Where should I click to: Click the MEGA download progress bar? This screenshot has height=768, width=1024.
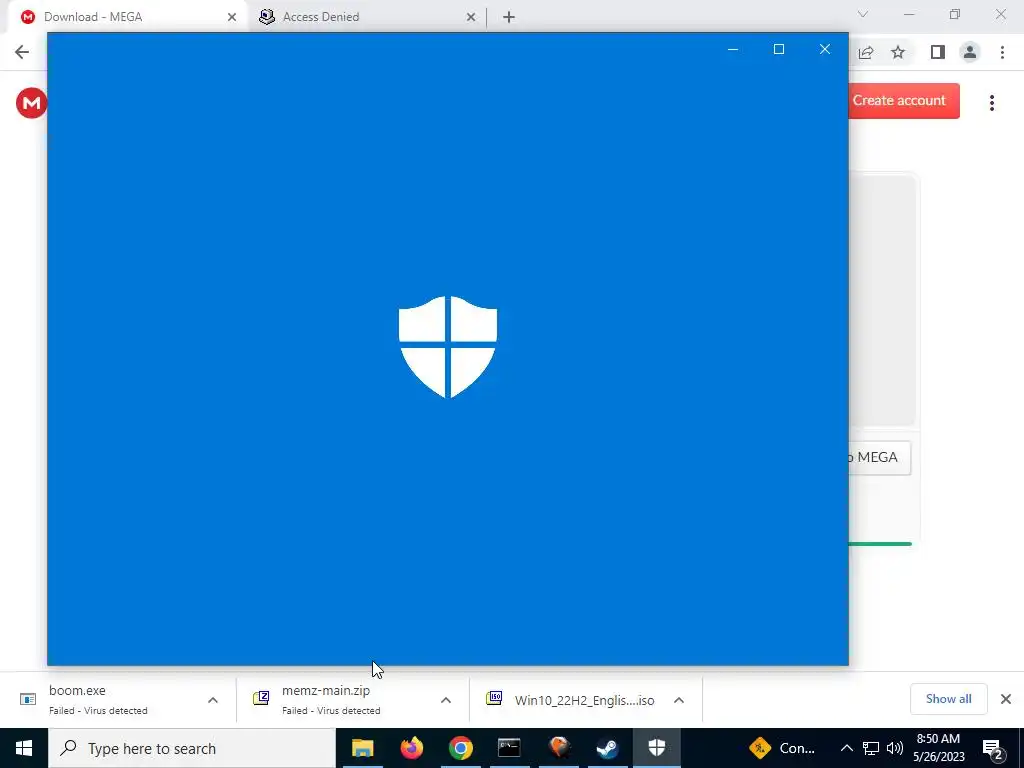tap(880, 544)
